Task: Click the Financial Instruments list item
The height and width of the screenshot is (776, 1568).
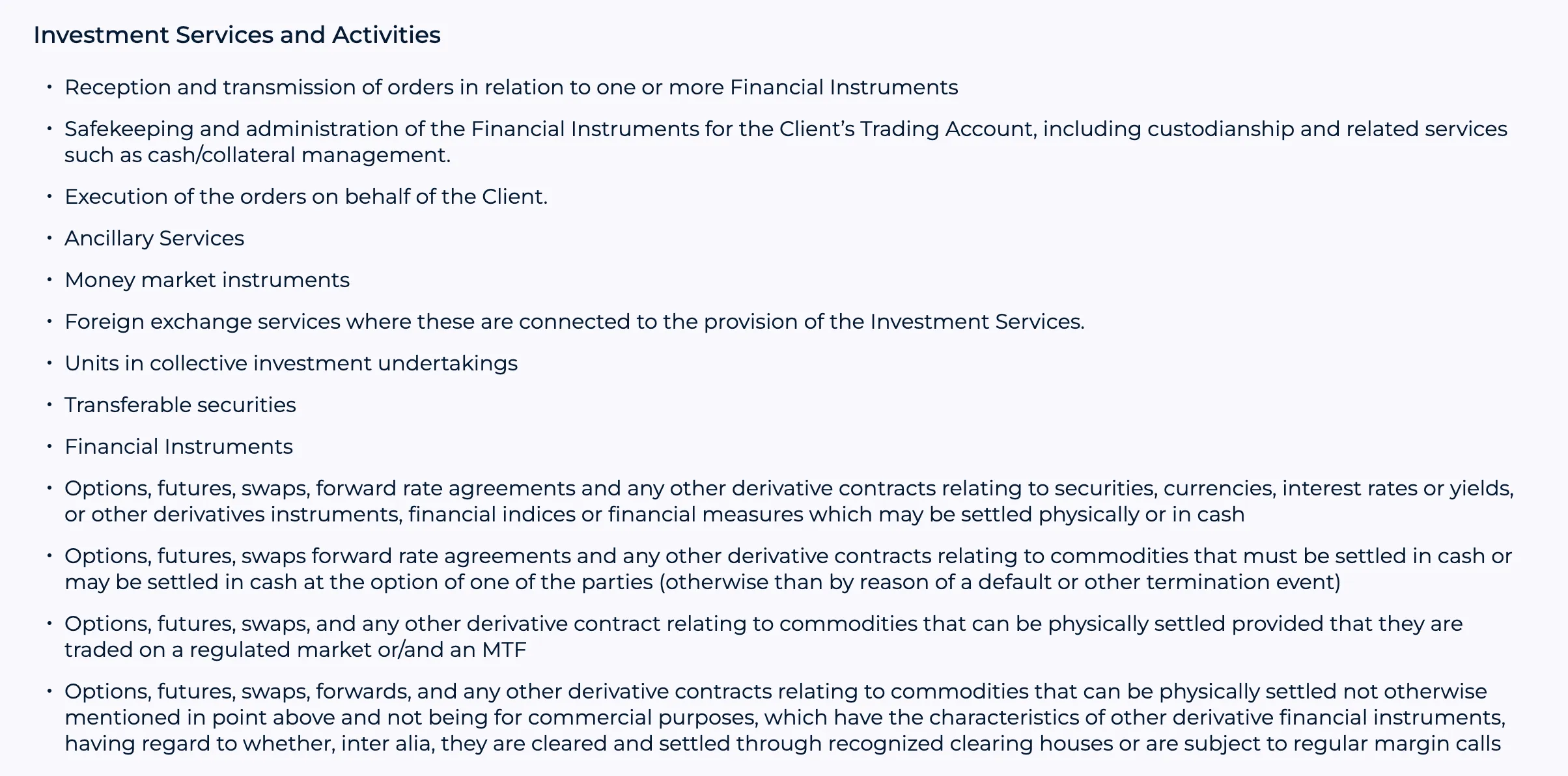Action: 178,447
